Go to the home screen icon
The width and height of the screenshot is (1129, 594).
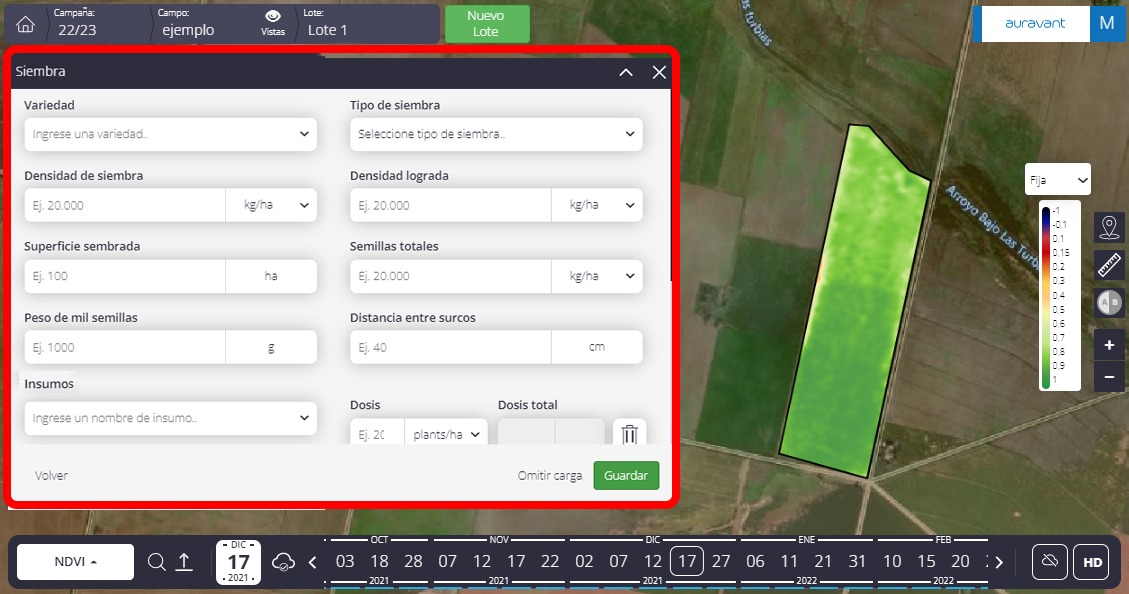[x=25, y=24]
